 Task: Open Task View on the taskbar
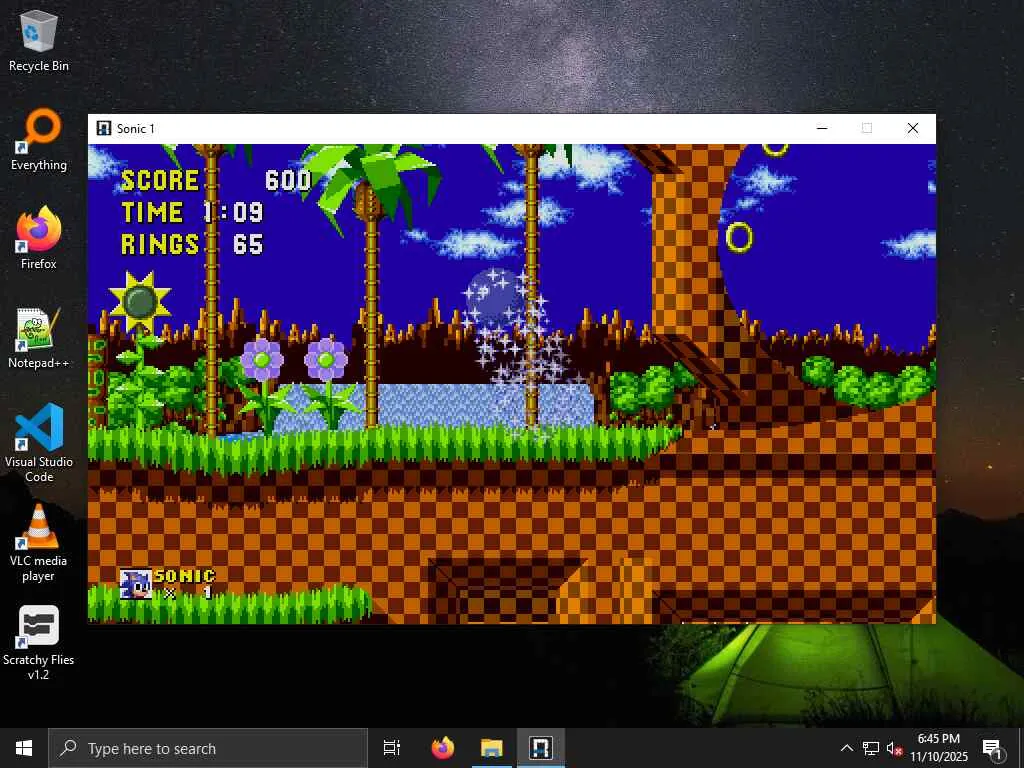392,748
